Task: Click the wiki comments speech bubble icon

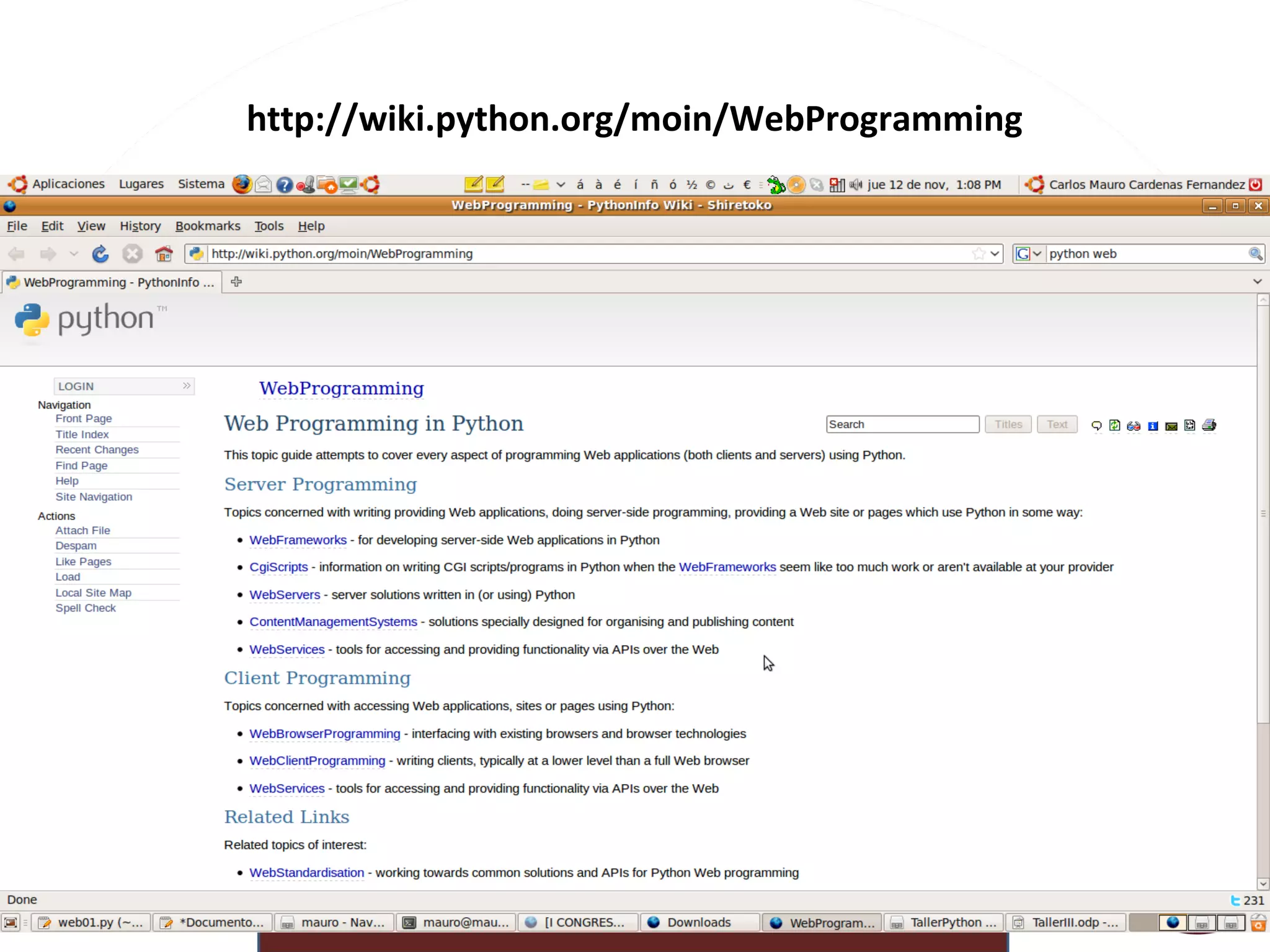Action: pyautogui.click(x=1096, y=425)
